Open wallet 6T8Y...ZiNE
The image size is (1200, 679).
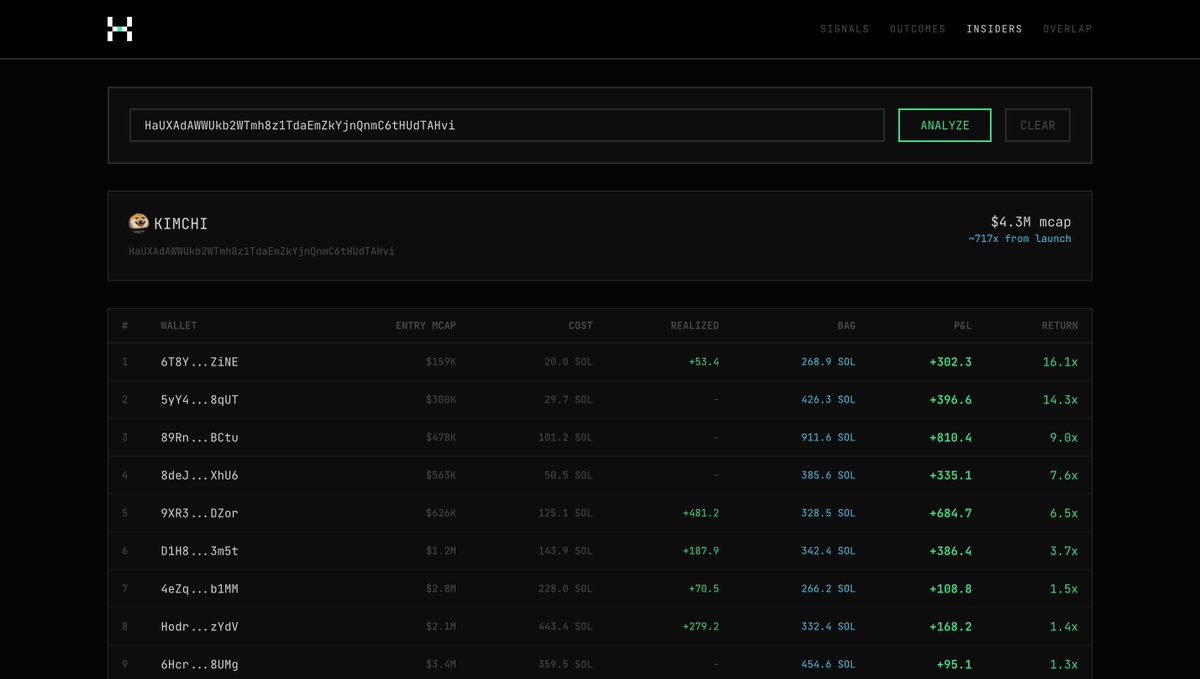199,362
